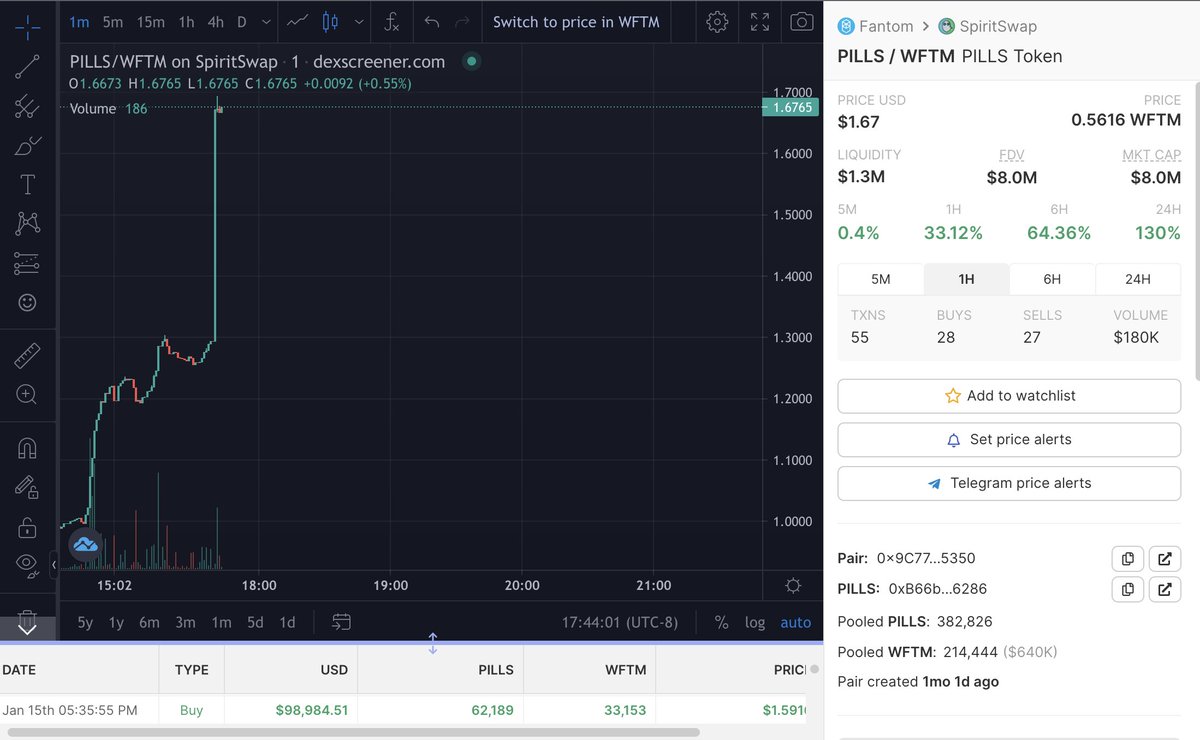This screenshot has height=740, width=1200.
Task: Open Telegram price alerts
Action: 1009,483
